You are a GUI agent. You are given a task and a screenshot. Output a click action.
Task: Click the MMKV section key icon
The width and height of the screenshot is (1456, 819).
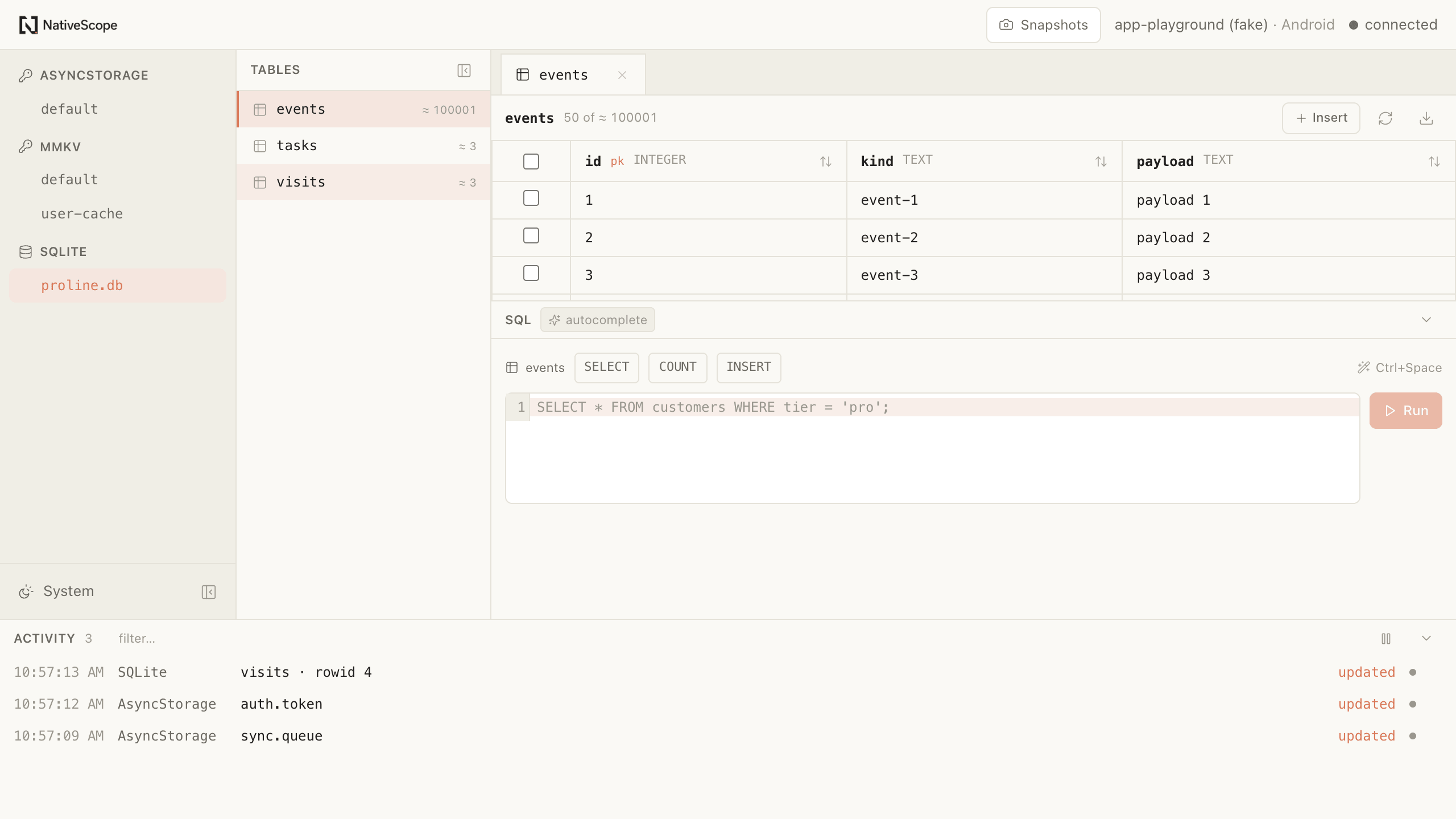tap(26, 147)
